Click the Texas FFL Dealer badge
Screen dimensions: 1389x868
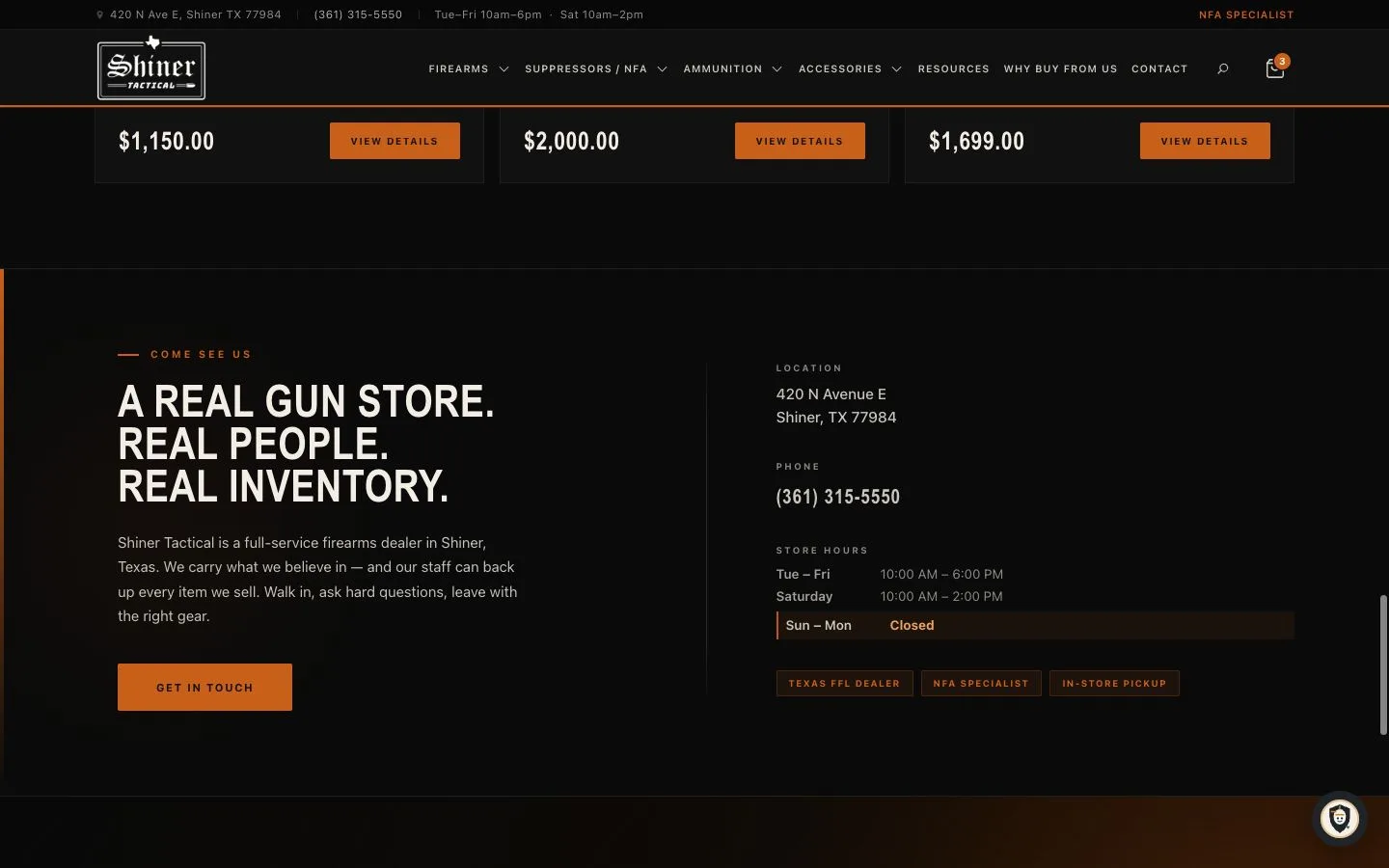coord(844,683)
